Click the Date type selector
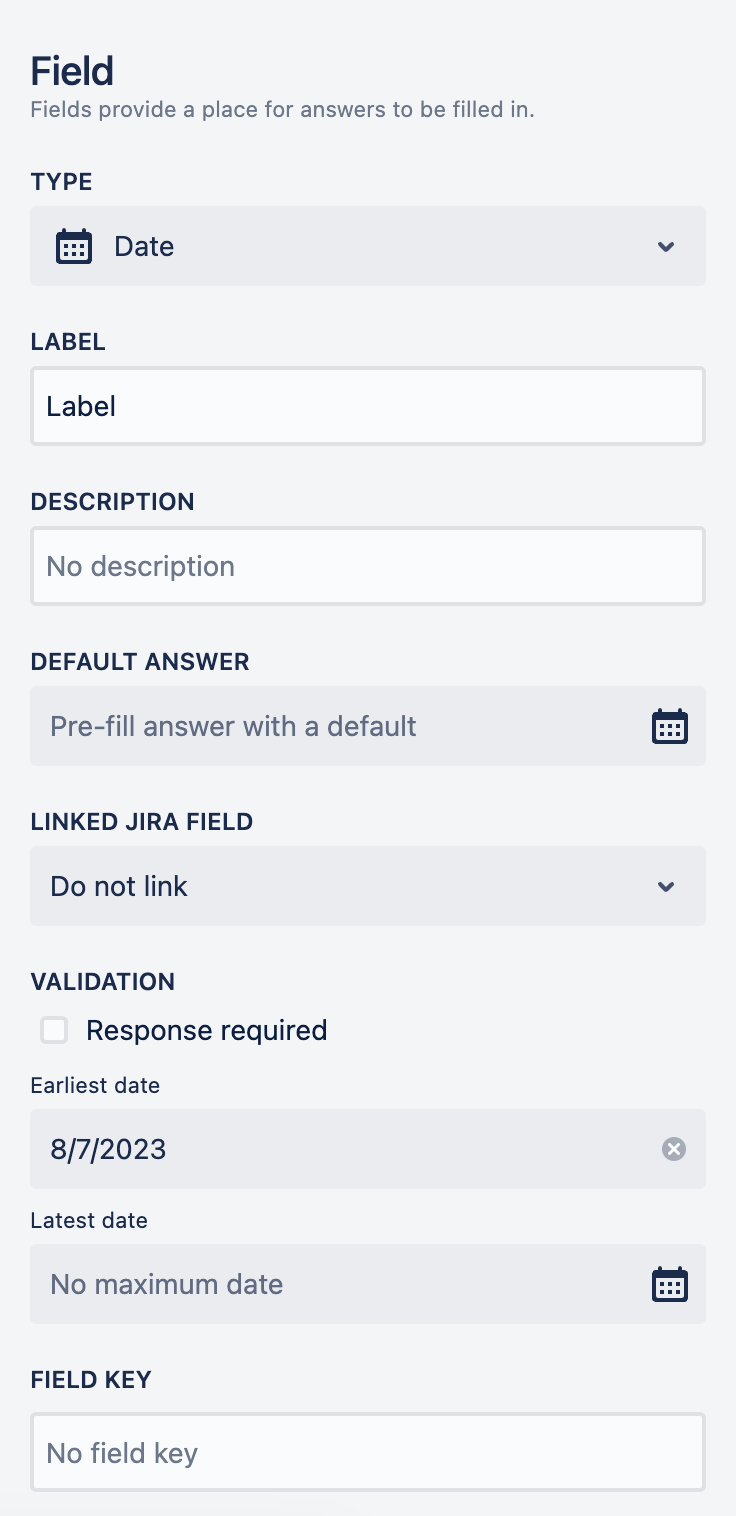736x1516 pixels. (x=368, y=246)
